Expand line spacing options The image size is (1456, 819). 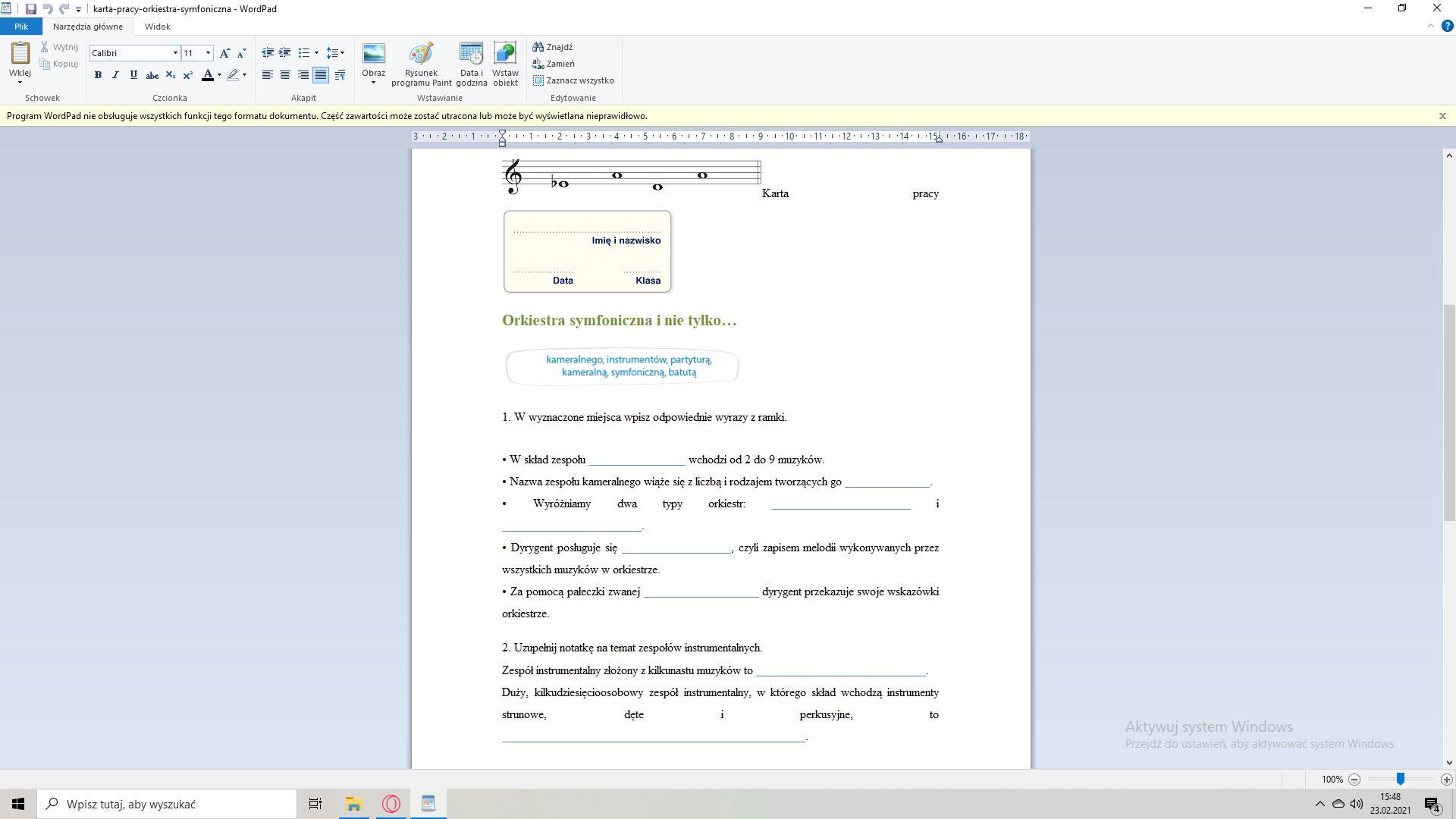pos(342,53)
